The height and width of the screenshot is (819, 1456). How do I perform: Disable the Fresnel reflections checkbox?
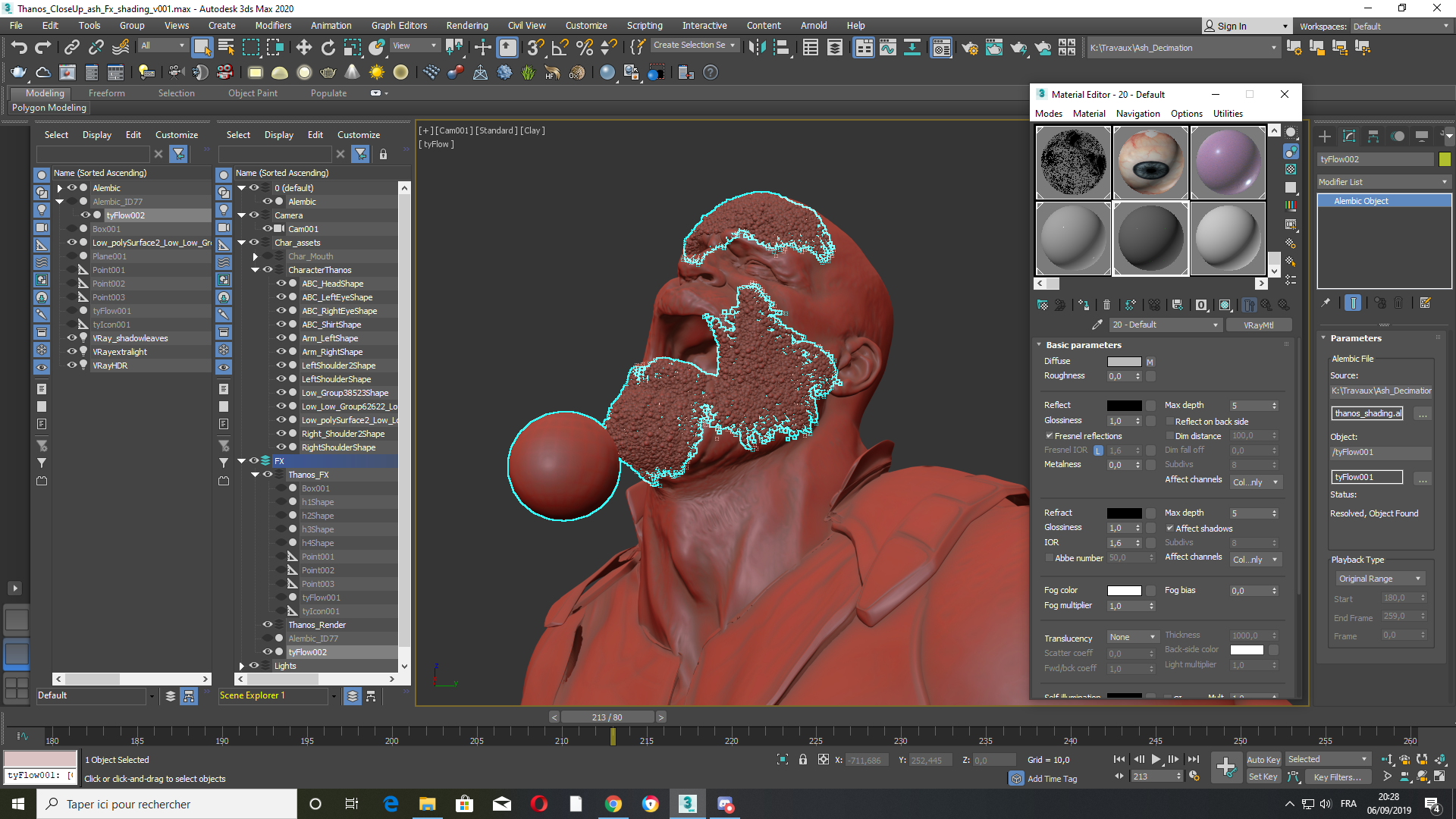(1049, 436)
